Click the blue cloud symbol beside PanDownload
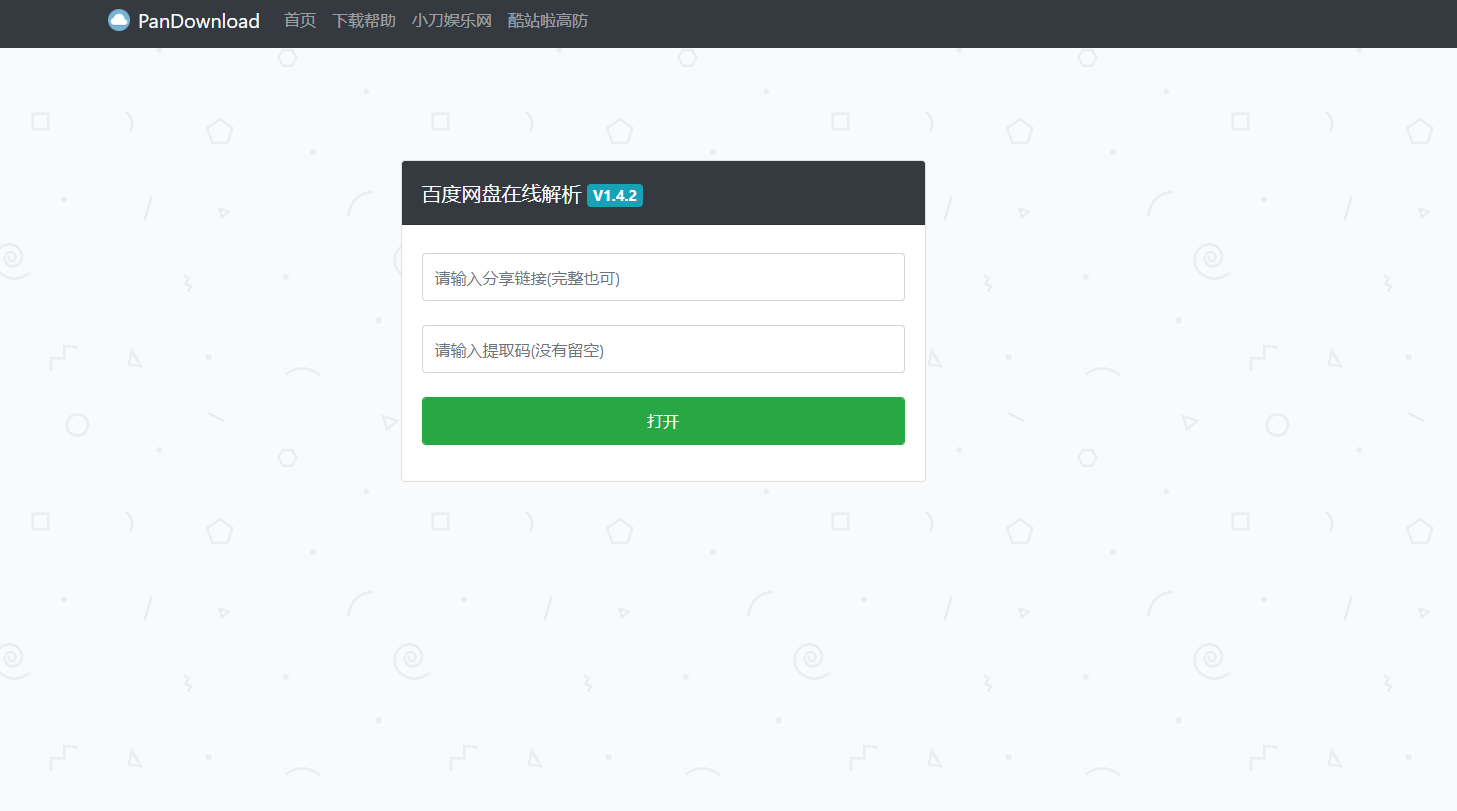Viewport: 1457px width, 811px height. 119,19
